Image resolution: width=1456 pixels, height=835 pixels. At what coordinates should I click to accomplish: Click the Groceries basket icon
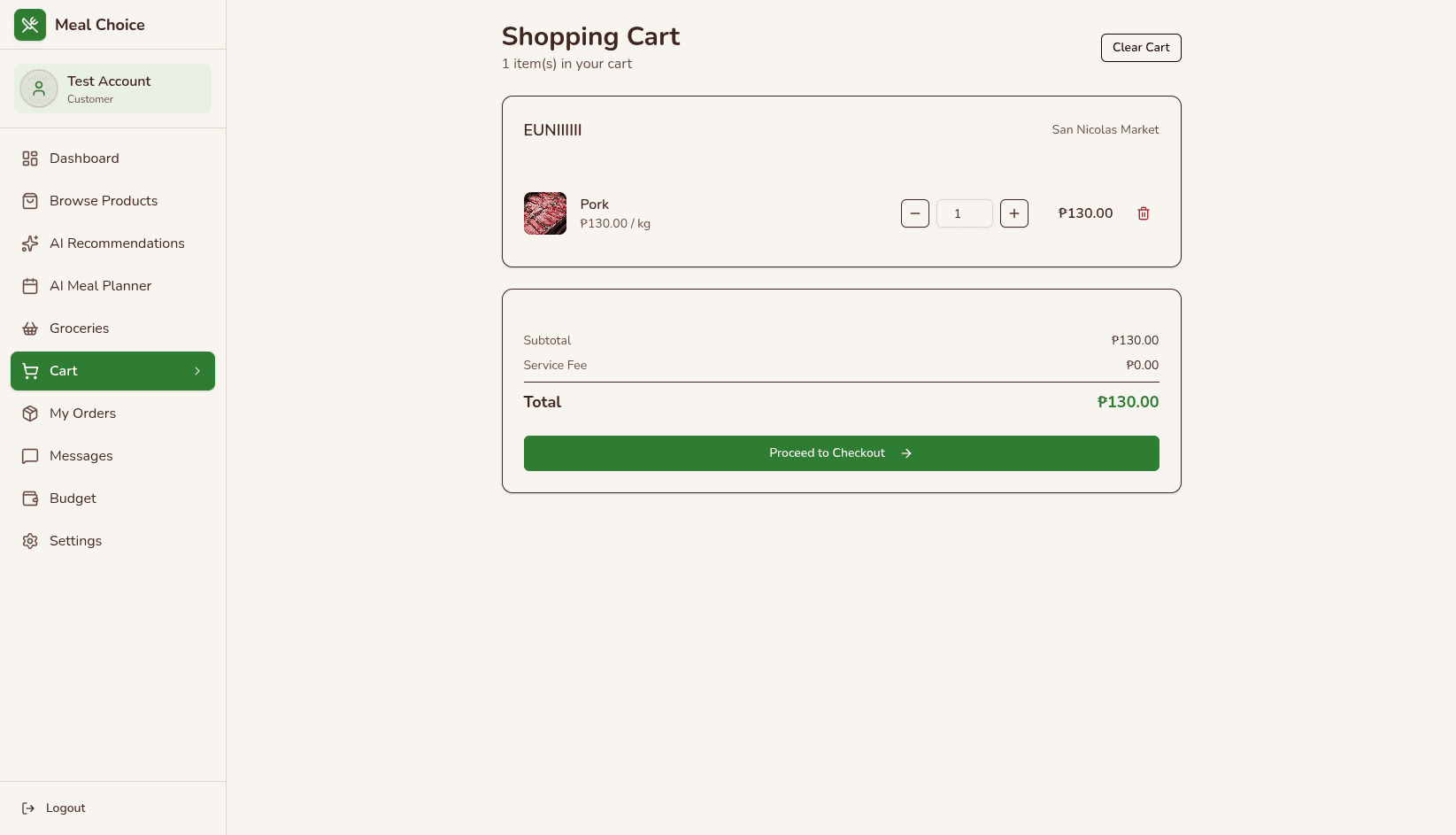tap(30, 329)
